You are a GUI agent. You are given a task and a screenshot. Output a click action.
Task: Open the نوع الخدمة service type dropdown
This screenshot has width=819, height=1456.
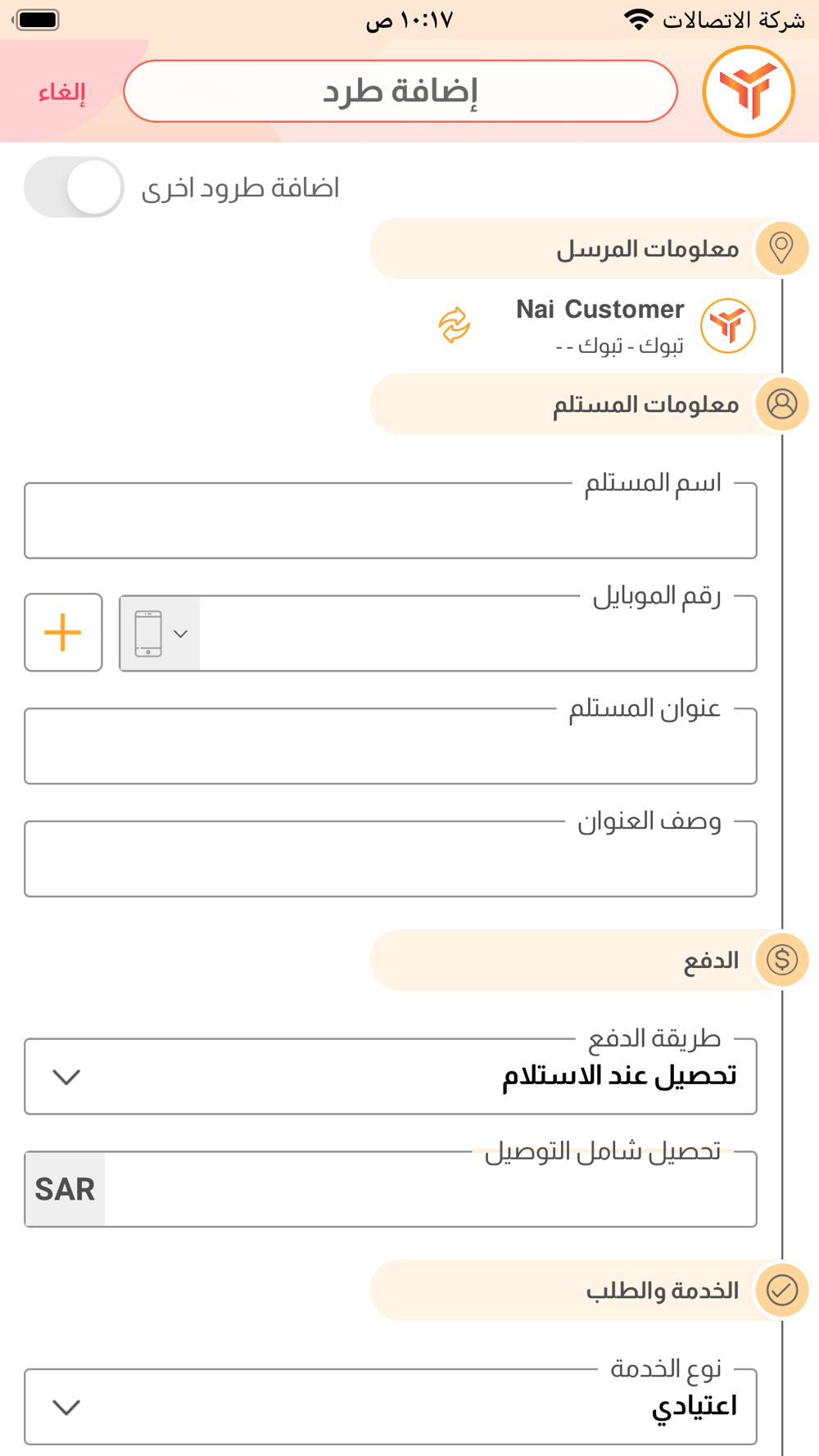point(391,1406)
